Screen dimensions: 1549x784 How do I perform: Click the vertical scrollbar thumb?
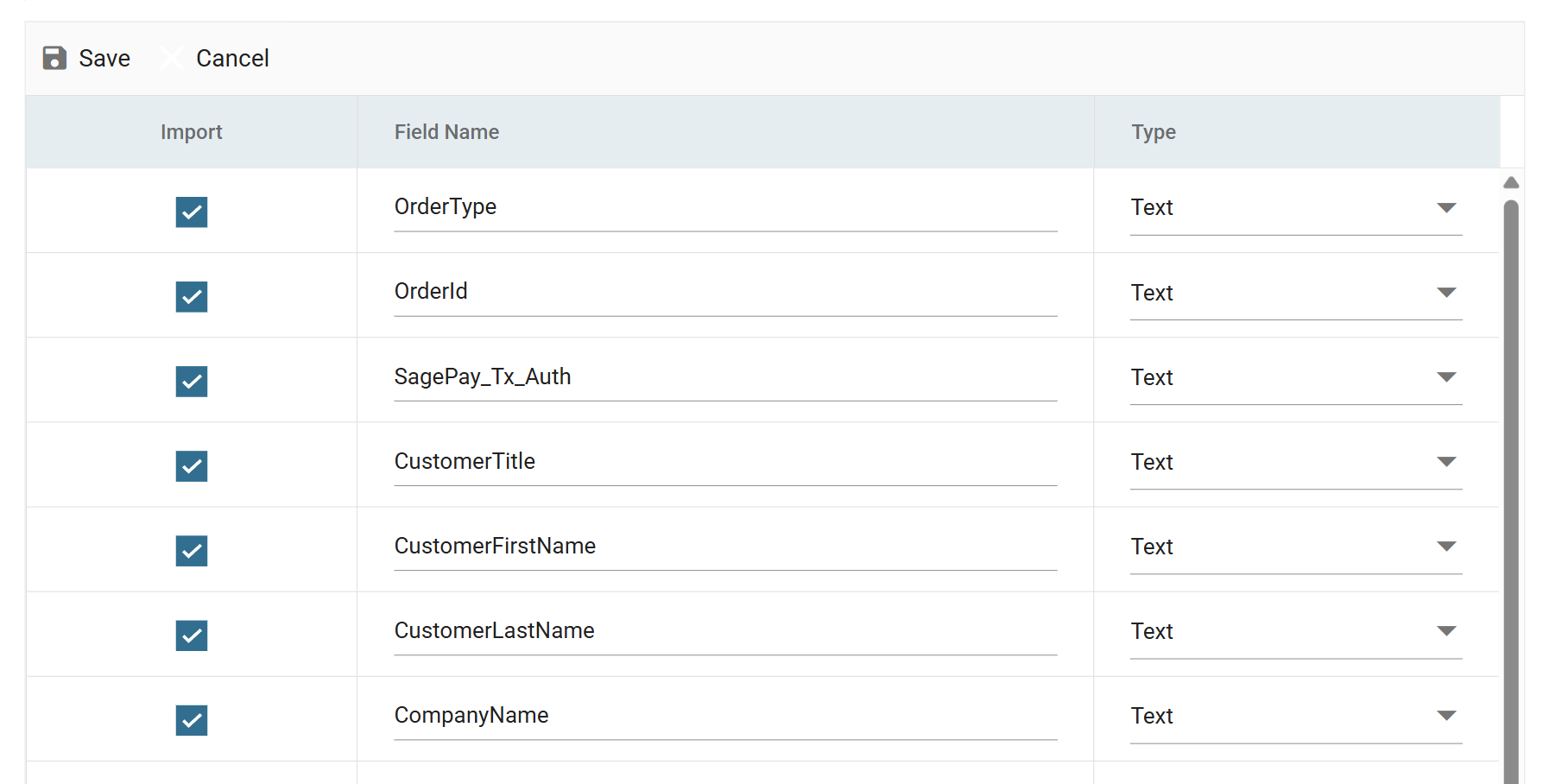click(1511, 492)
